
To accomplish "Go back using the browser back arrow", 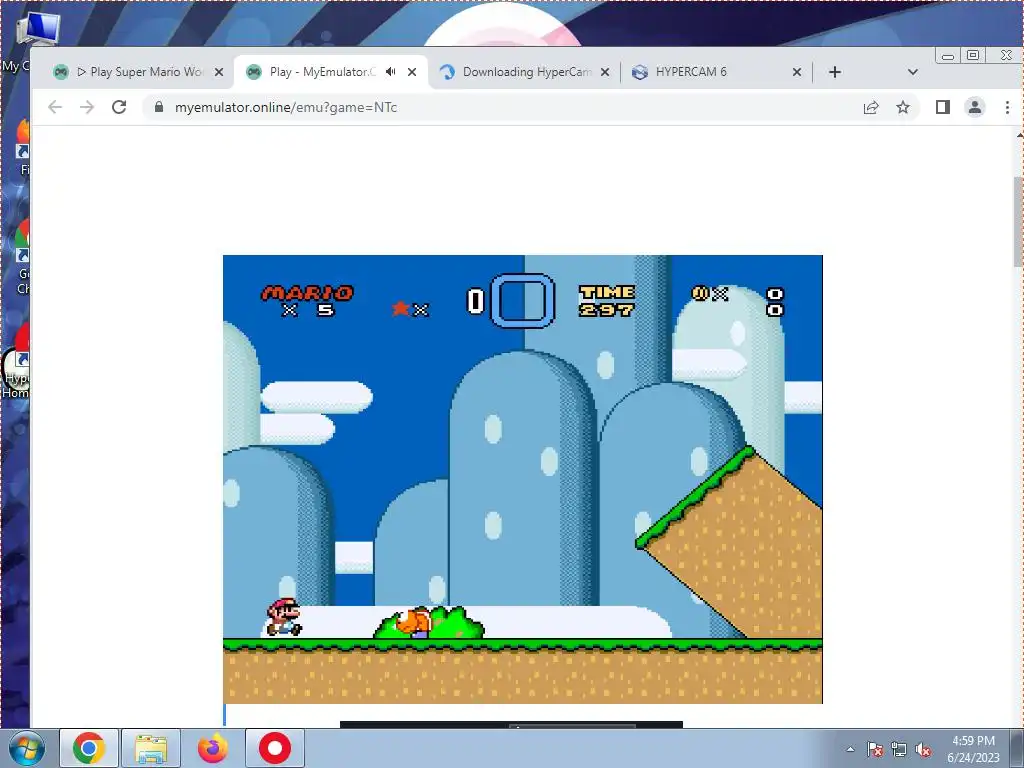I will click(55, 107).
